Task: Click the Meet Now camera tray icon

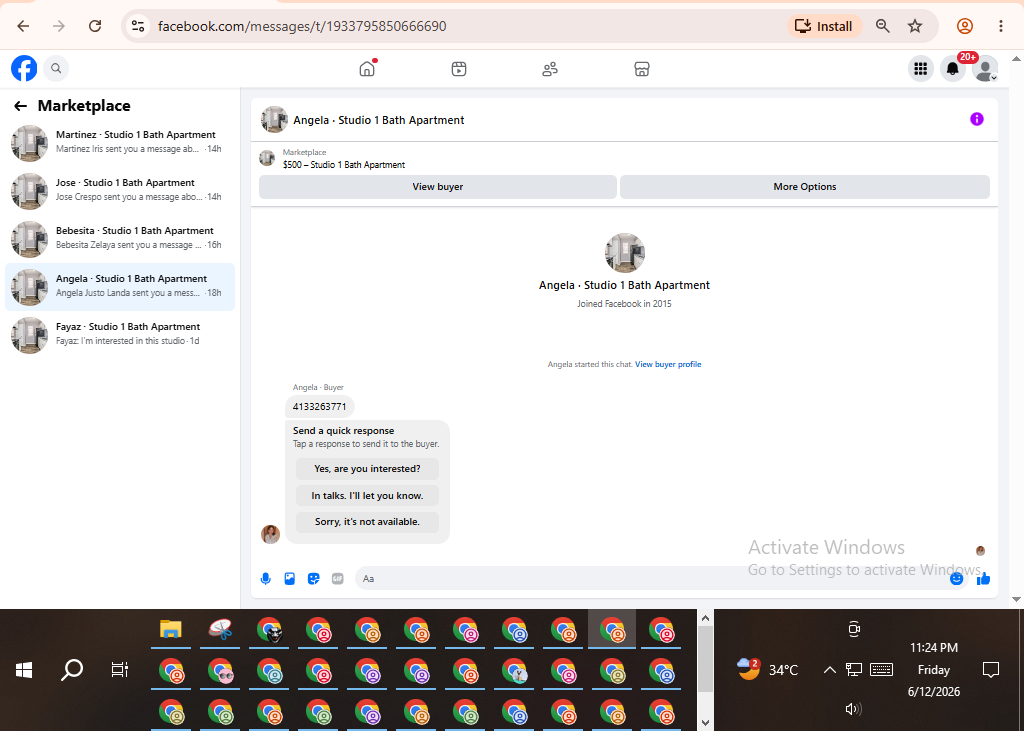Action: coord(854,630)
